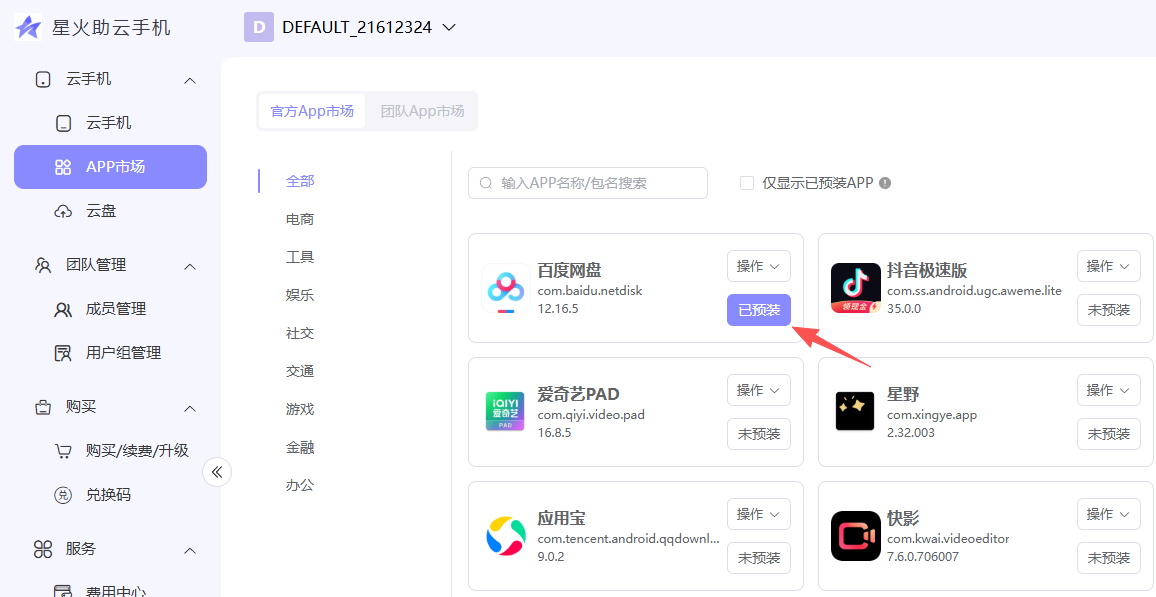Open 操作 dropdown for 百度网盘

coord(758,266)
